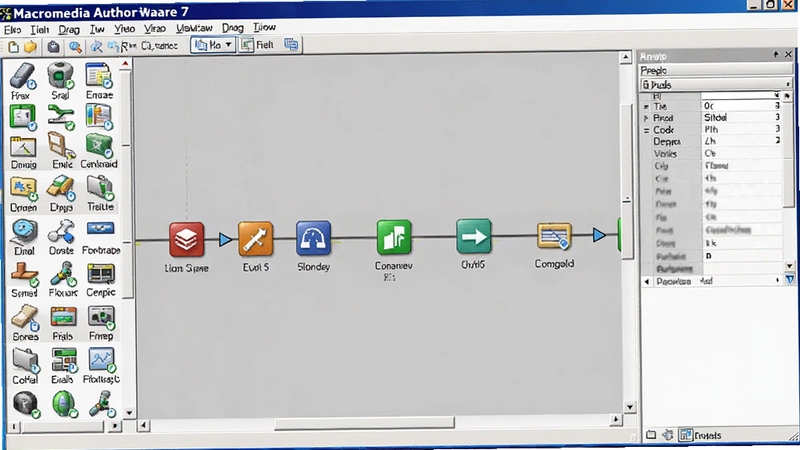Click the Eual S flowline icon
Viewport: 800px width, 450px height.
pos(256,239)
